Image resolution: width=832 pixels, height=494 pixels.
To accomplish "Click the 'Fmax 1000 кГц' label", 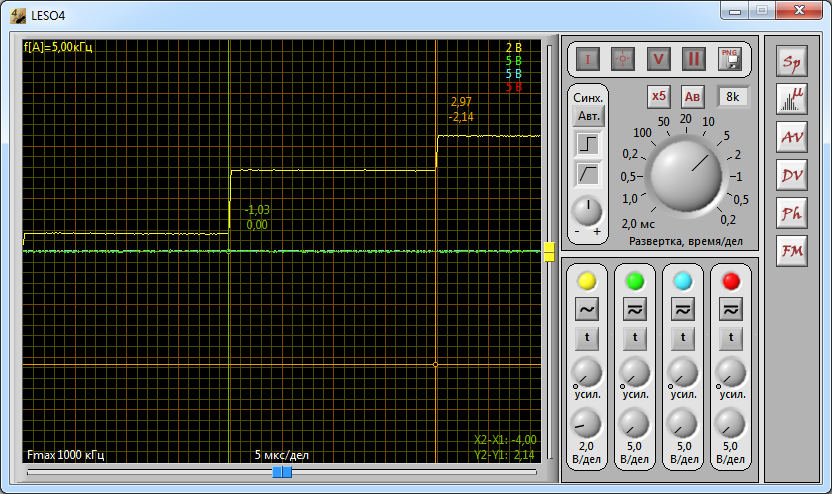I will pyautogui.click(x=65, y=455).
